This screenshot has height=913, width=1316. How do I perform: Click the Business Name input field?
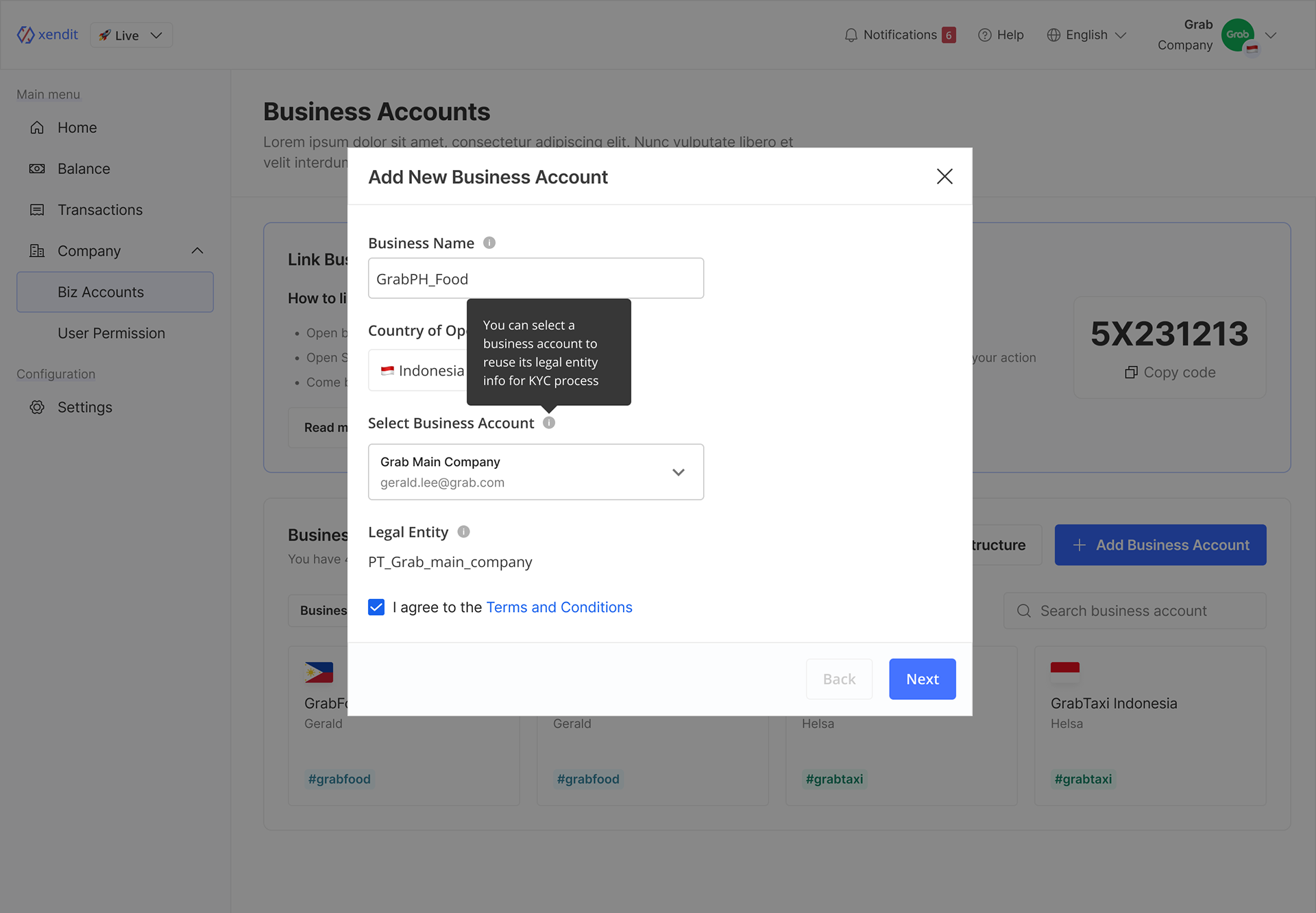coord(535,278)
